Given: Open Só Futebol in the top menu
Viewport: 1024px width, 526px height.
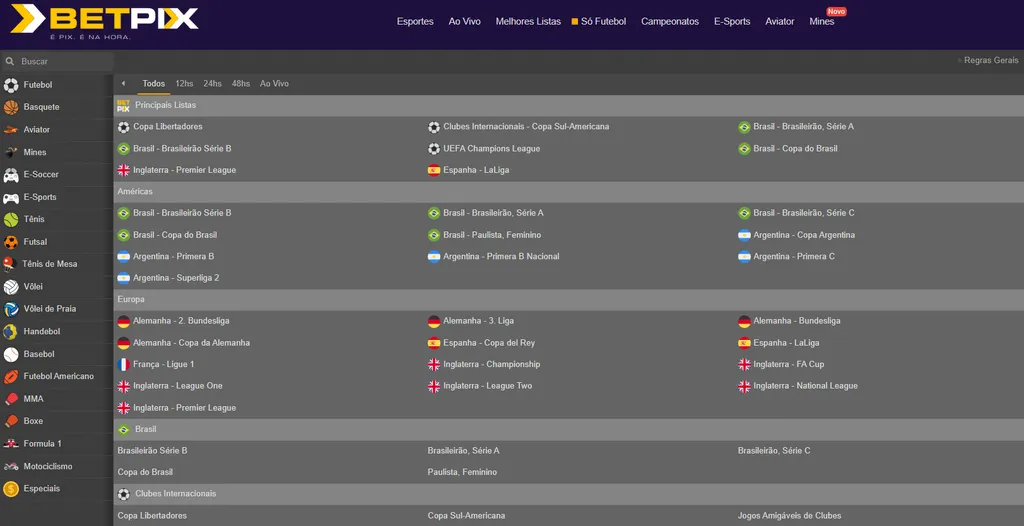Looking at the screenshot, I should coord(599,22).
